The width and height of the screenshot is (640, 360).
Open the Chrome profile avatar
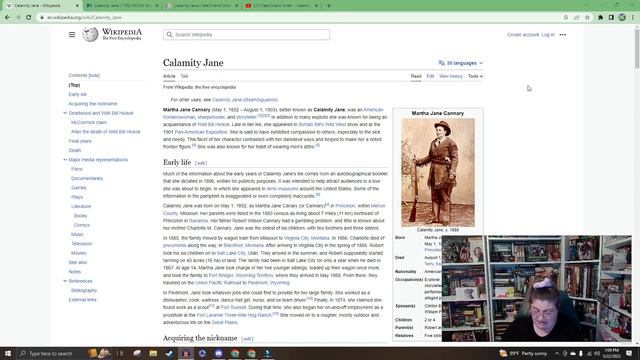pos(622,18)
